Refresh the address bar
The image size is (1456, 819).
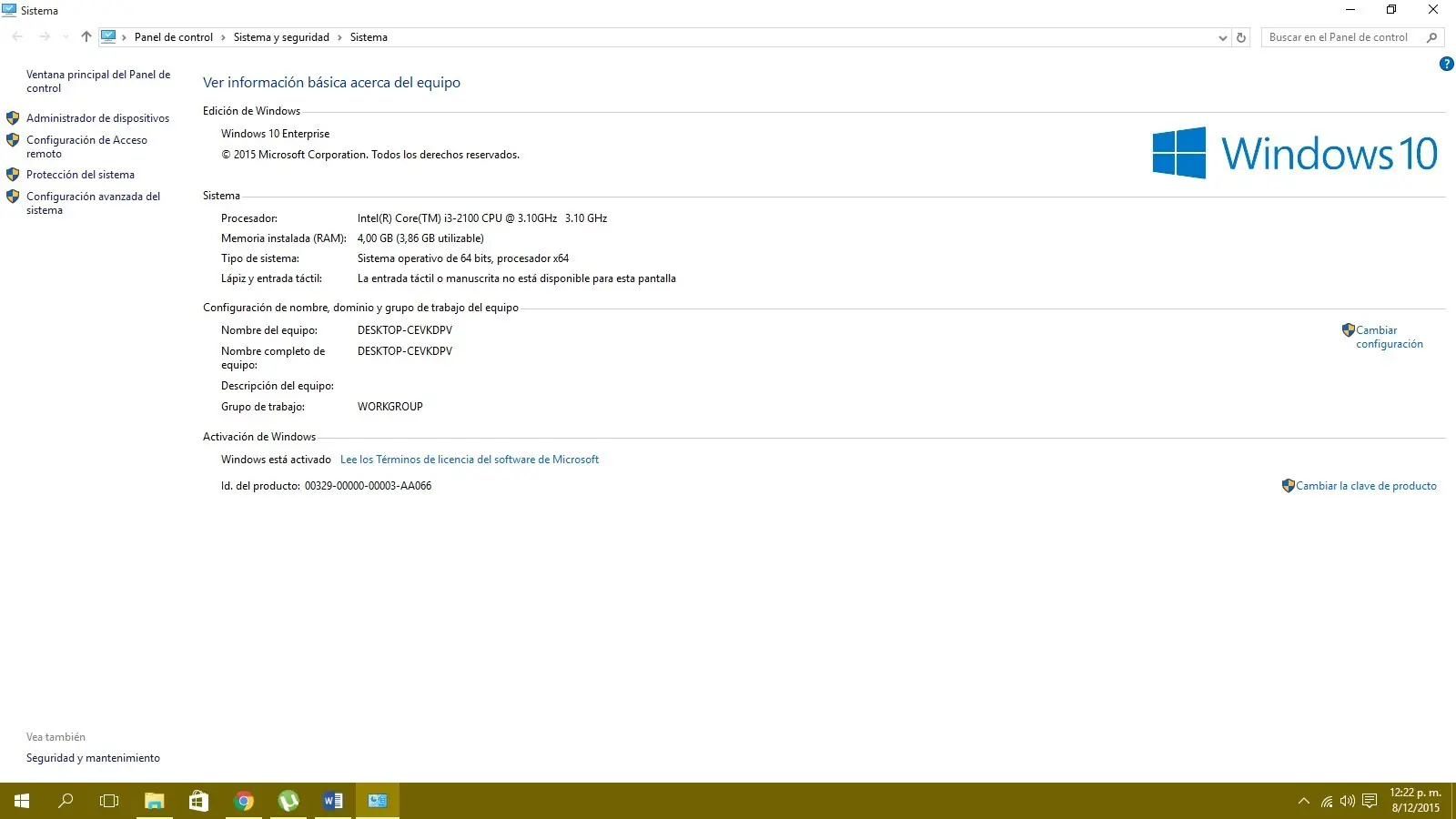point(1241,38)
